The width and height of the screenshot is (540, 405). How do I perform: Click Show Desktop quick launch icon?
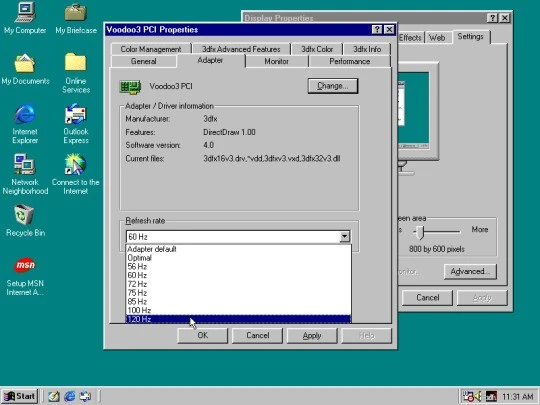tap(54, 396)
